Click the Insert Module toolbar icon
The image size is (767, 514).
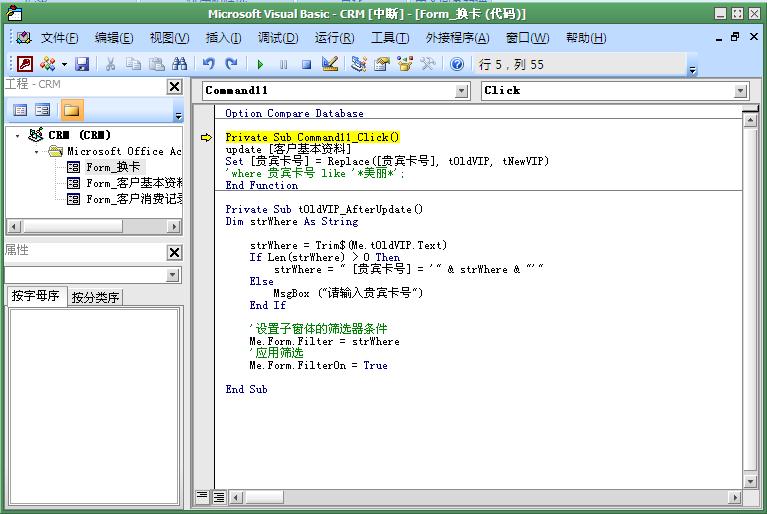pyautogui.click(x=47, y=64)
